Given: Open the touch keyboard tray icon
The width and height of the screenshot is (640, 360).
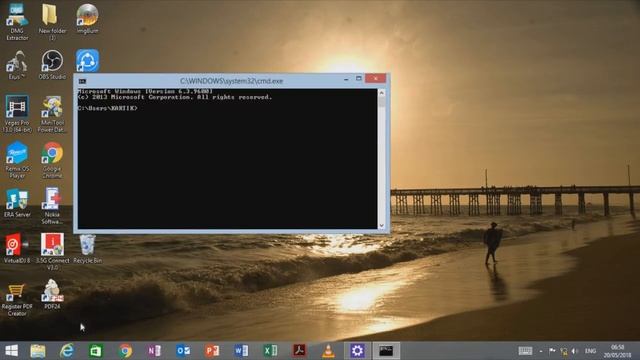Looking at the screenshot, I should (525, 351).
